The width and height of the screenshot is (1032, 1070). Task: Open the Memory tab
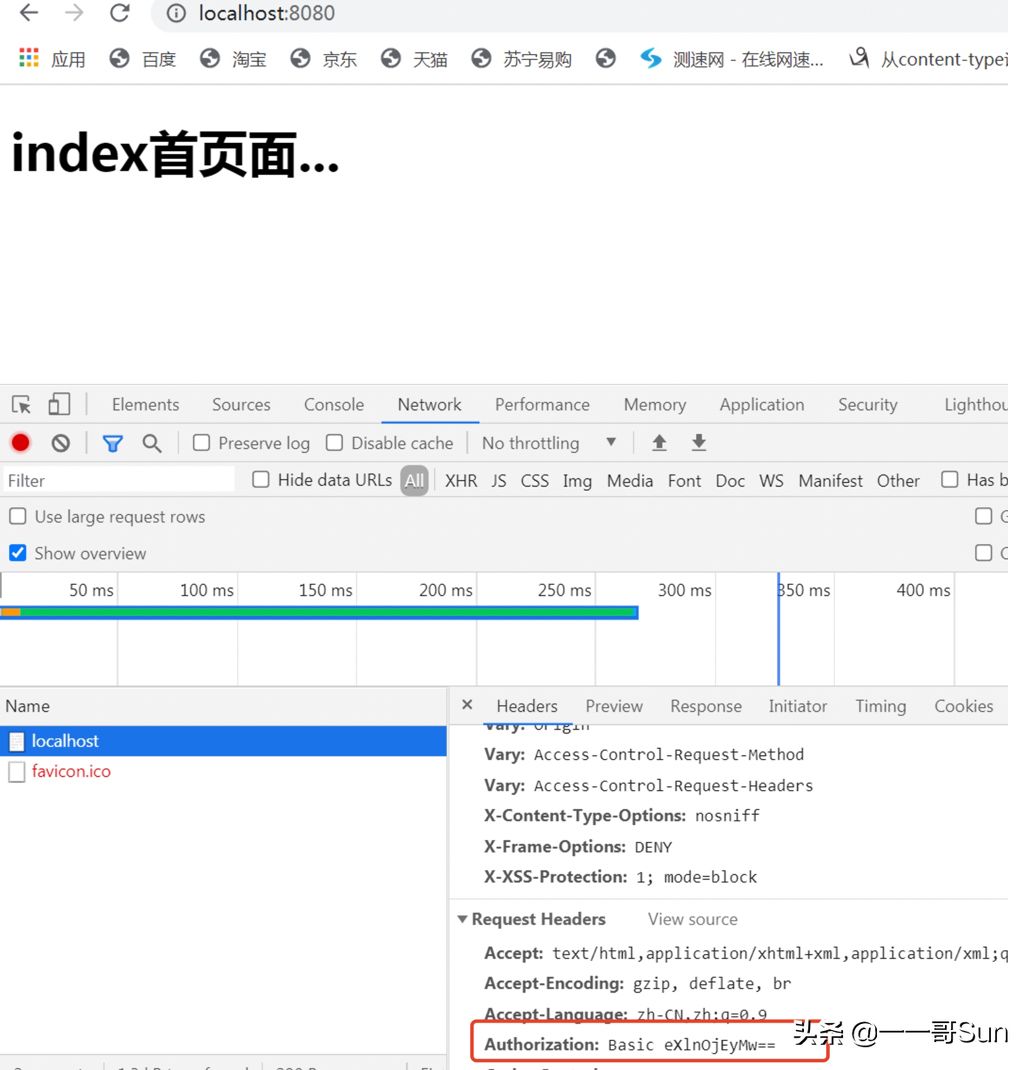click(x=655, y=405)
